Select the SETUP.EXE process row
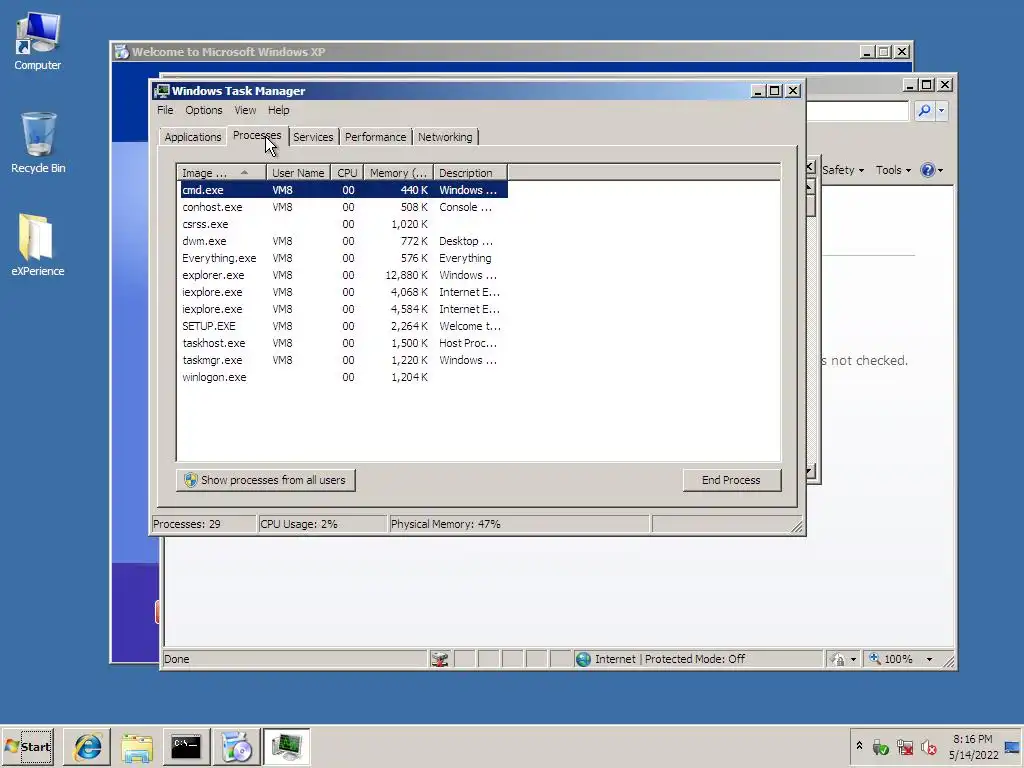The width and height of the screenshot is (1024, 768). coord(344,326)
